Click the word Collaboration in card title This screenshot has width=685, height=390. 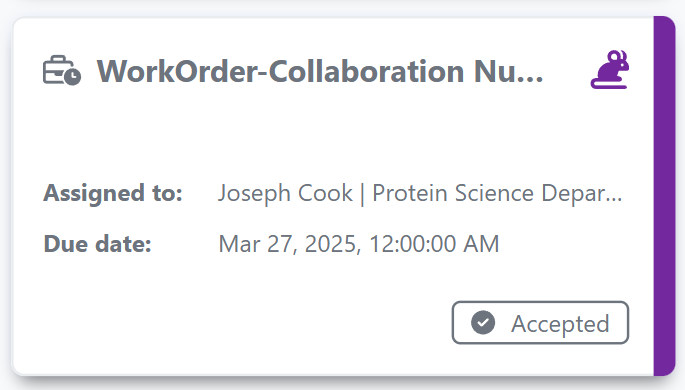366,71
